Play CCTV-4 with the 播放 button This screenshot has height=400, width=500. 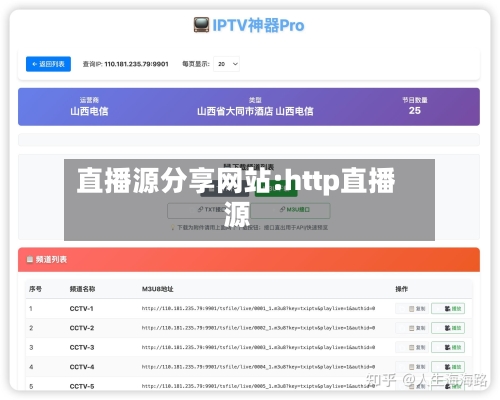[x=448, y=367]
